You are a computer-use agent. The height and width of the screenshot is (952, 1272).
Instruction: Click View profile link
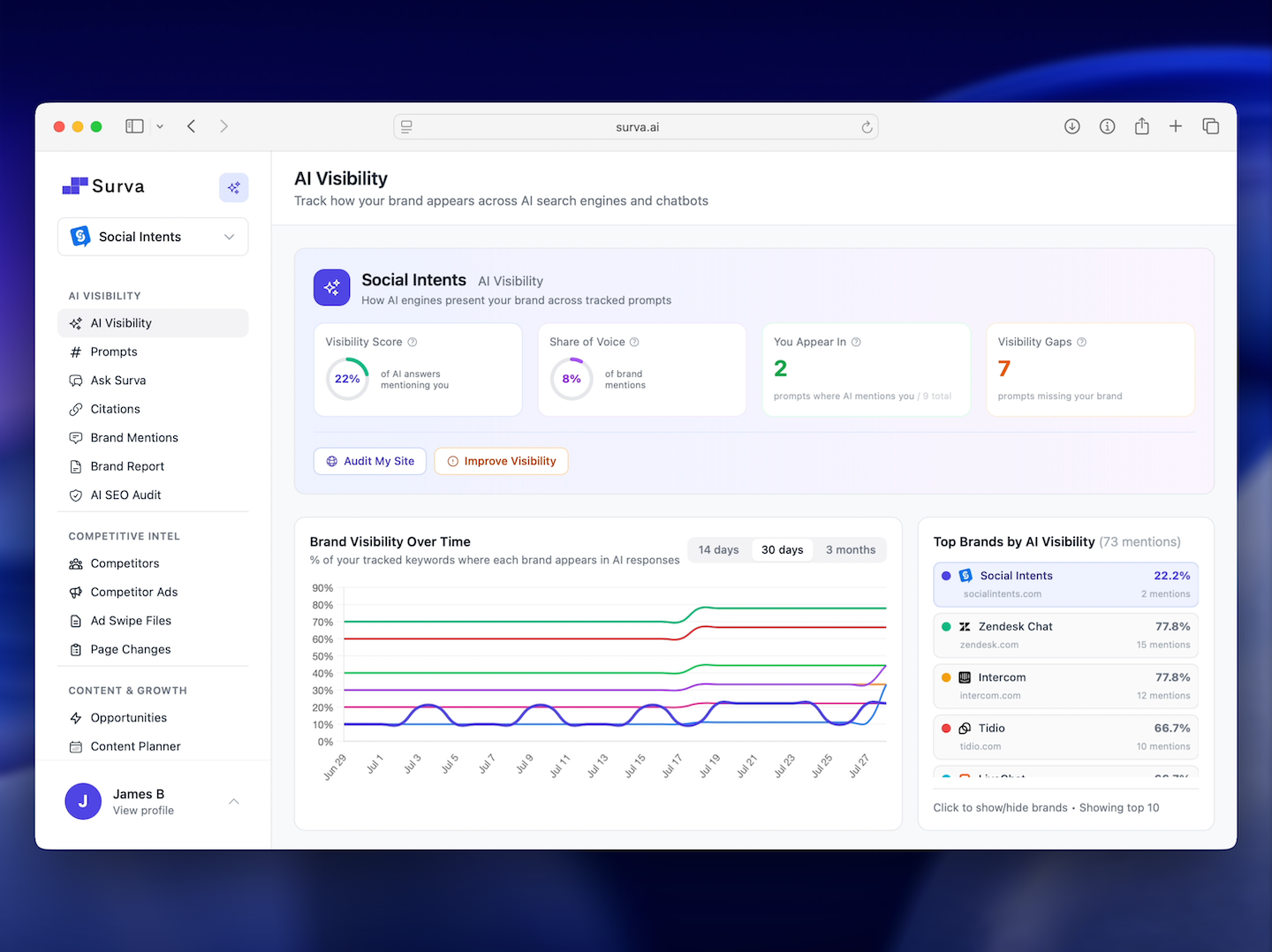143,811
